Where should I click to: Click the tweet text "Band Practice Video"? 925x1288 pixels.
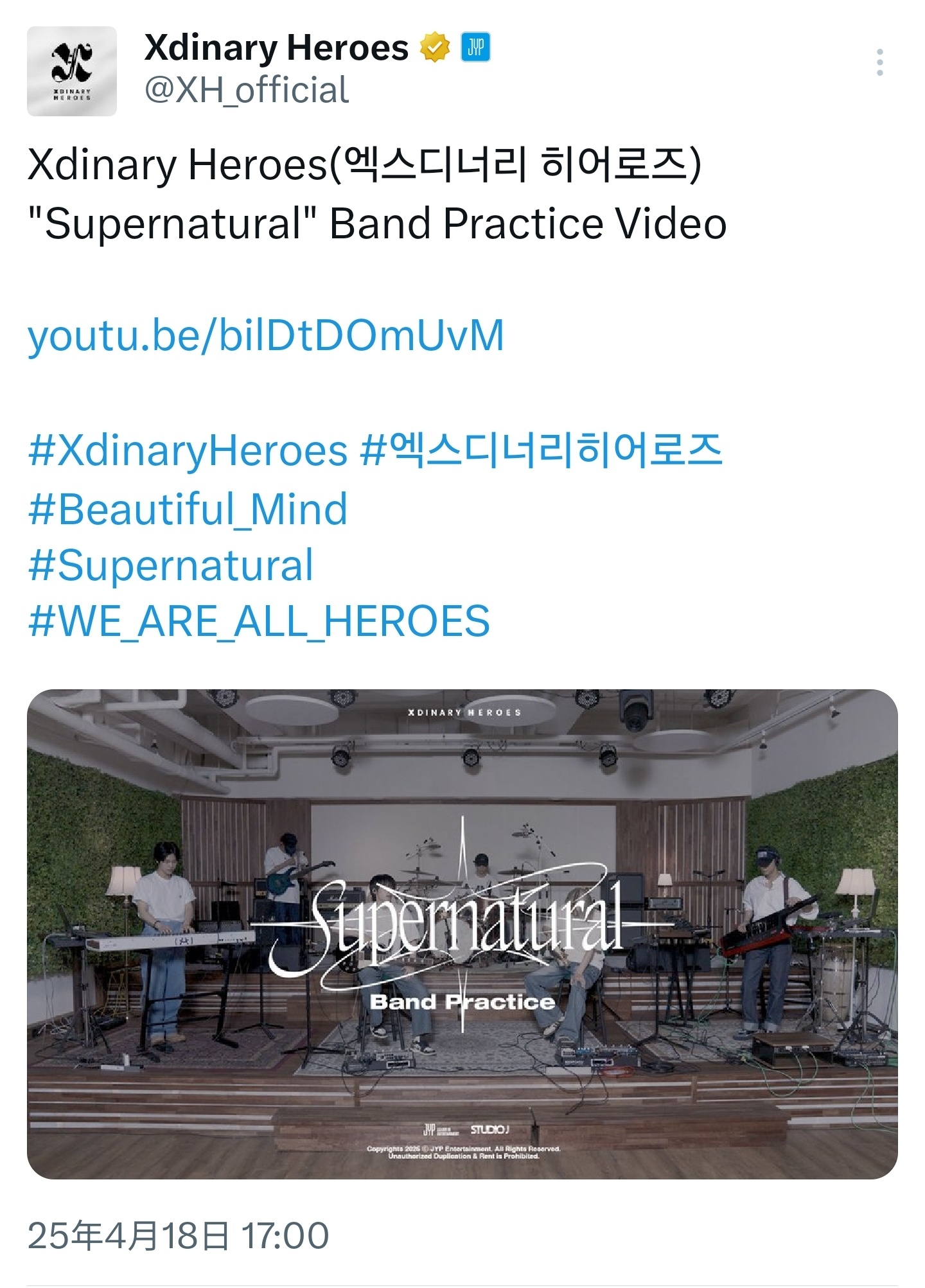click(528, 224)
